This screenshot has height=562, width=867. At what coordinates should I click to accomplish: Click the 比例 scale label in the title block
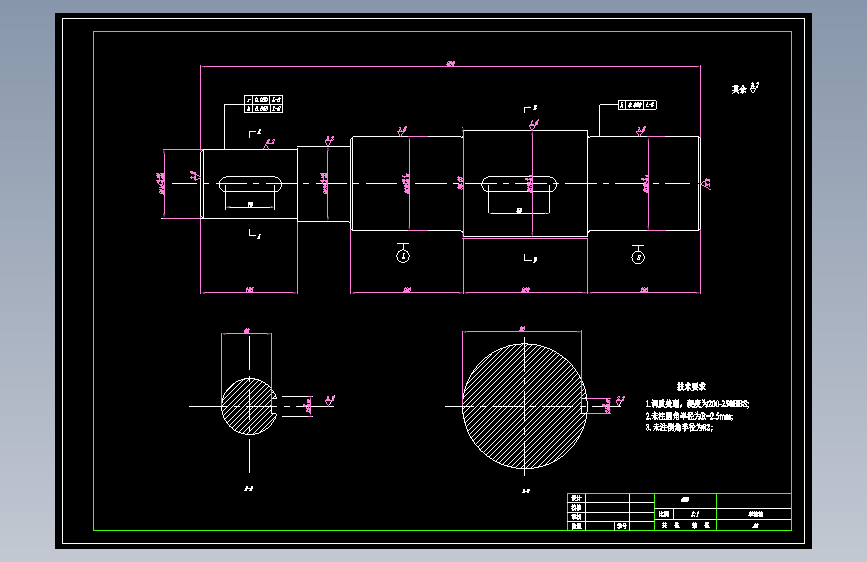click(664, 514)
